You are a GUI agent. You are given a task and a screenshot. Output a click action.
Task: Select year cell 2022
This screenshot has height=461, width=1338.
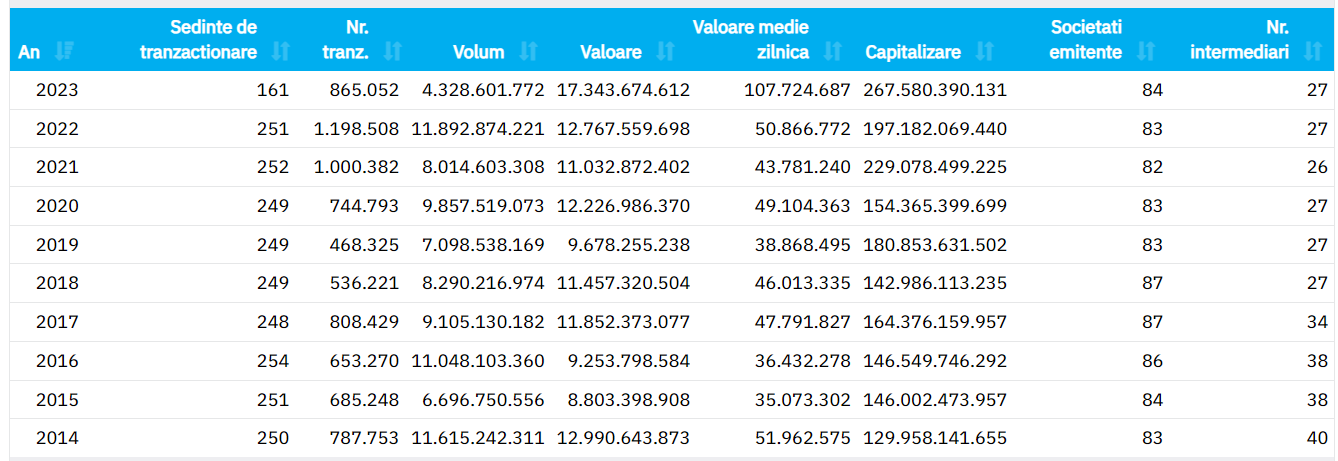click(x=57, y=129)
